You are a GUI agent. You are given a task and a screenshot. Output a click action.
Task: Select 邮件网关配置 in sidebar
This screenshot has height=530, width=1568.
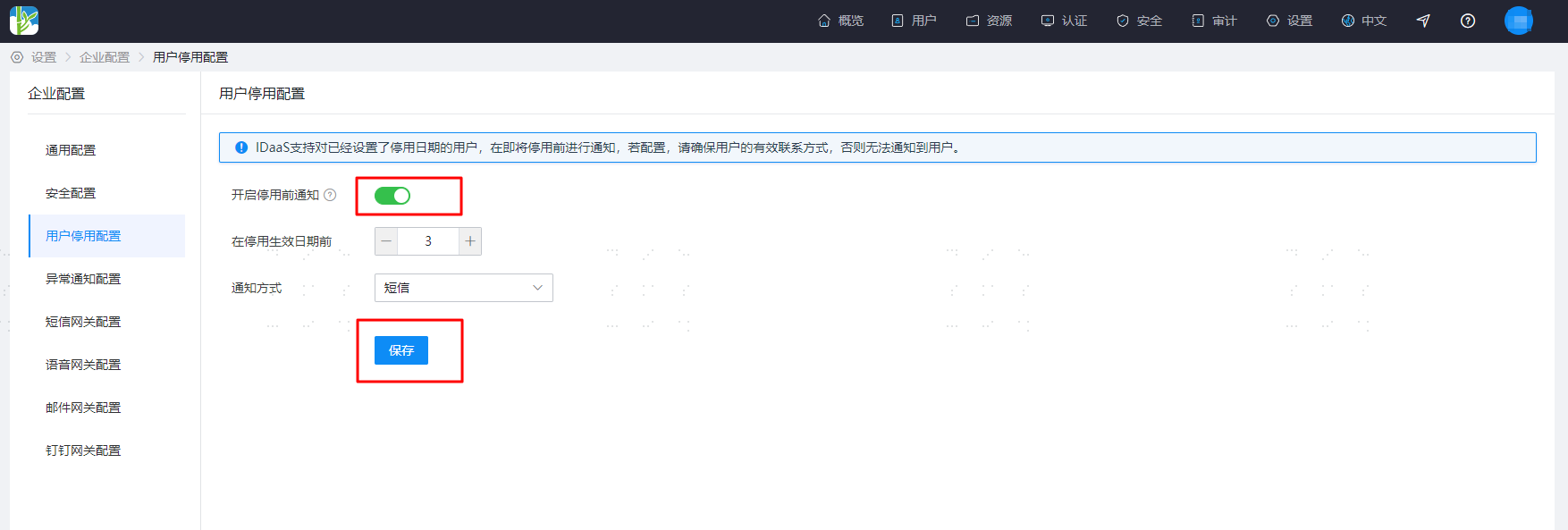click(x=106, y=408)
